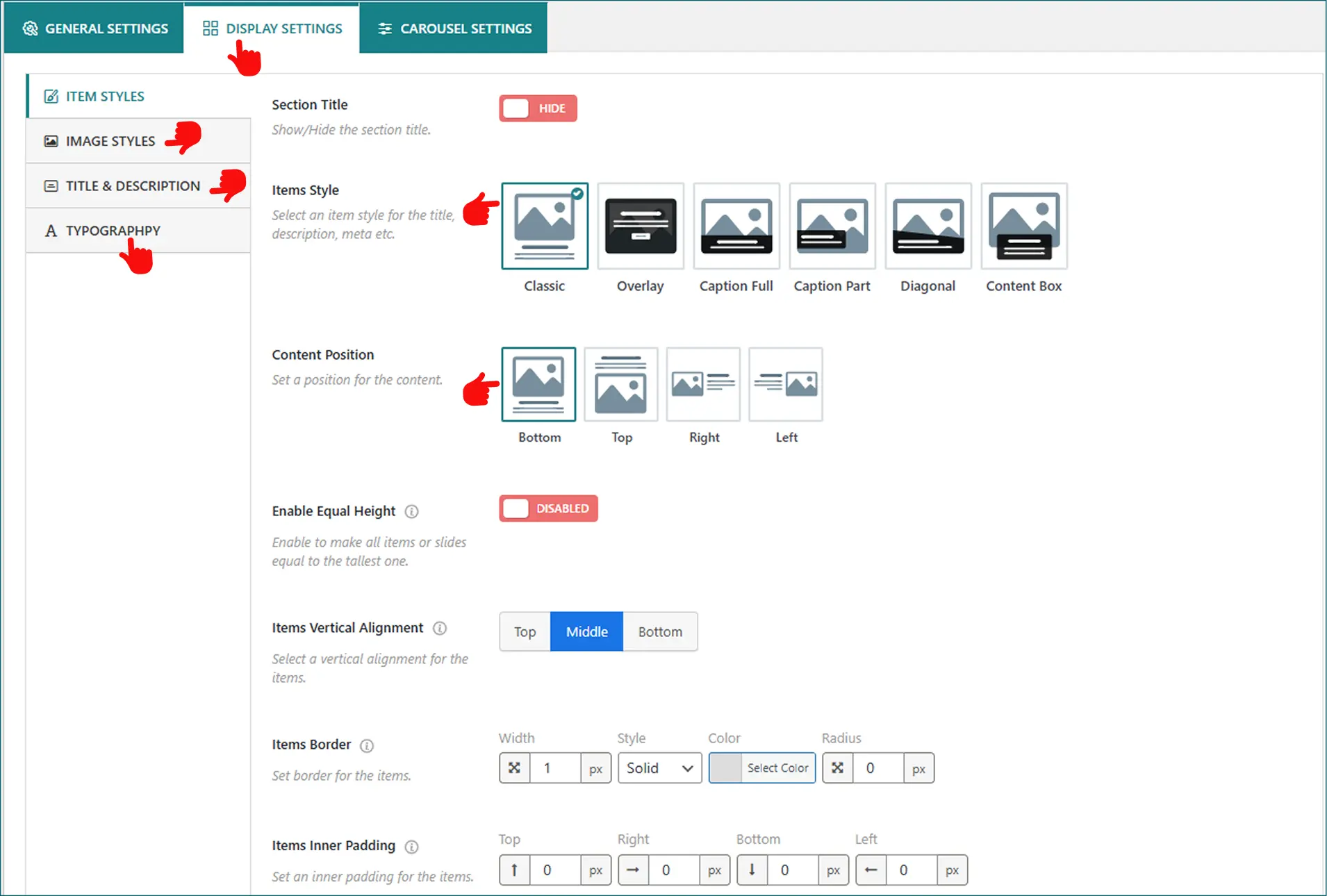
Task: Enable the Equal Height toggle
Action: (x=547, y=508)
